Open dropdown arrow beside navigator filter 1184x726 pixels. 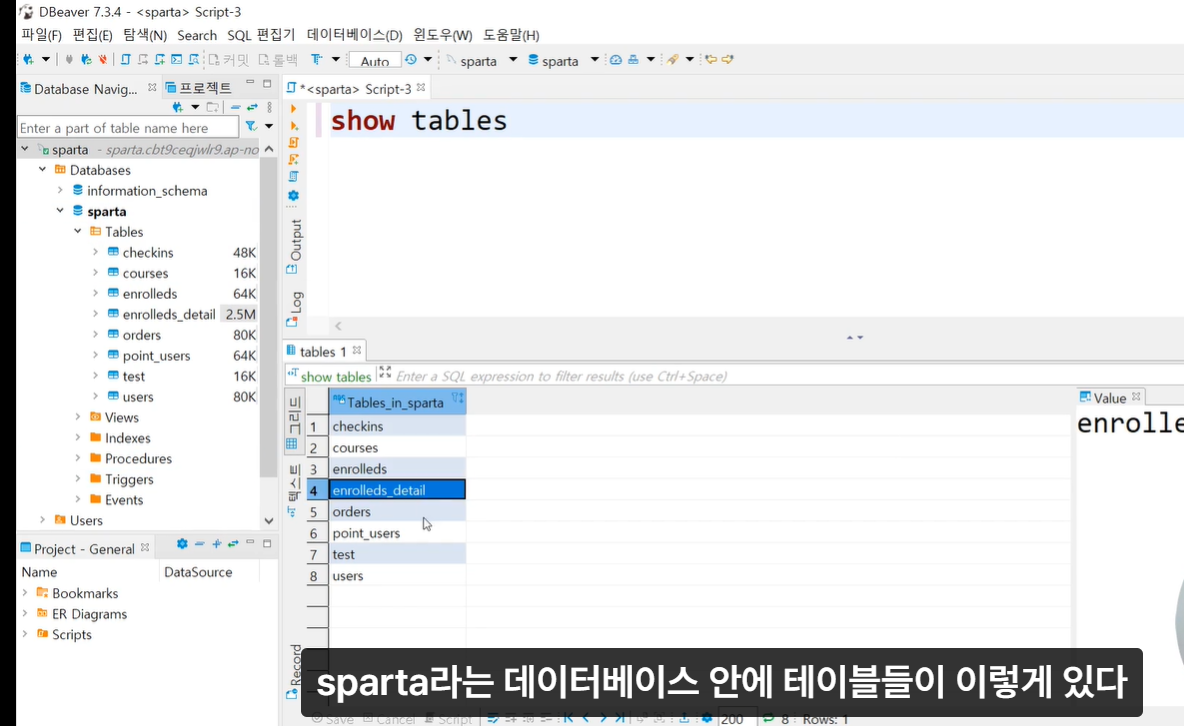point(269,127)
